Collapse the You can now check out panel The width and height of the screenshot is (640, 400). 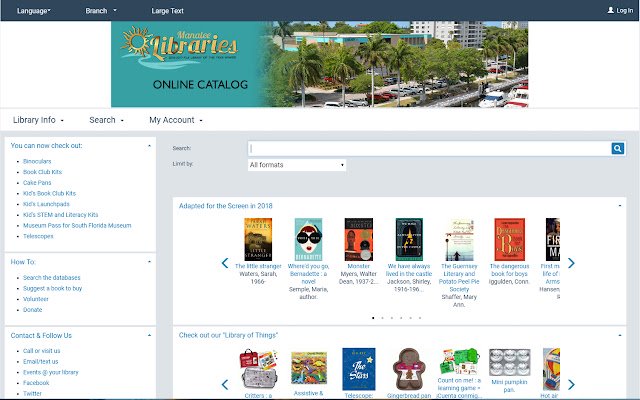pos(149,146)
